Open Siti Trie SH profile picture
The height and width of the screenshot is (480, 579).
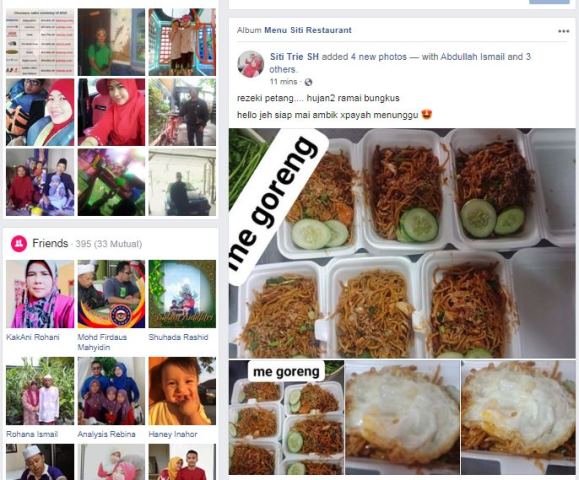(x=250, y=64)
